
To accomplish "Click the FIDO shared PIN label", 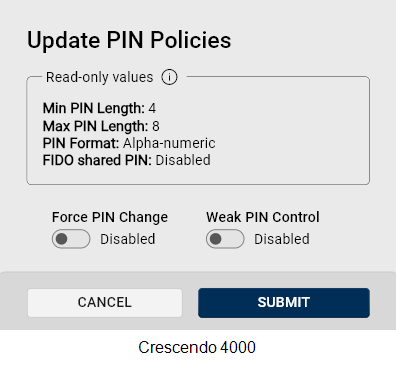I will (x=97, y=160).
